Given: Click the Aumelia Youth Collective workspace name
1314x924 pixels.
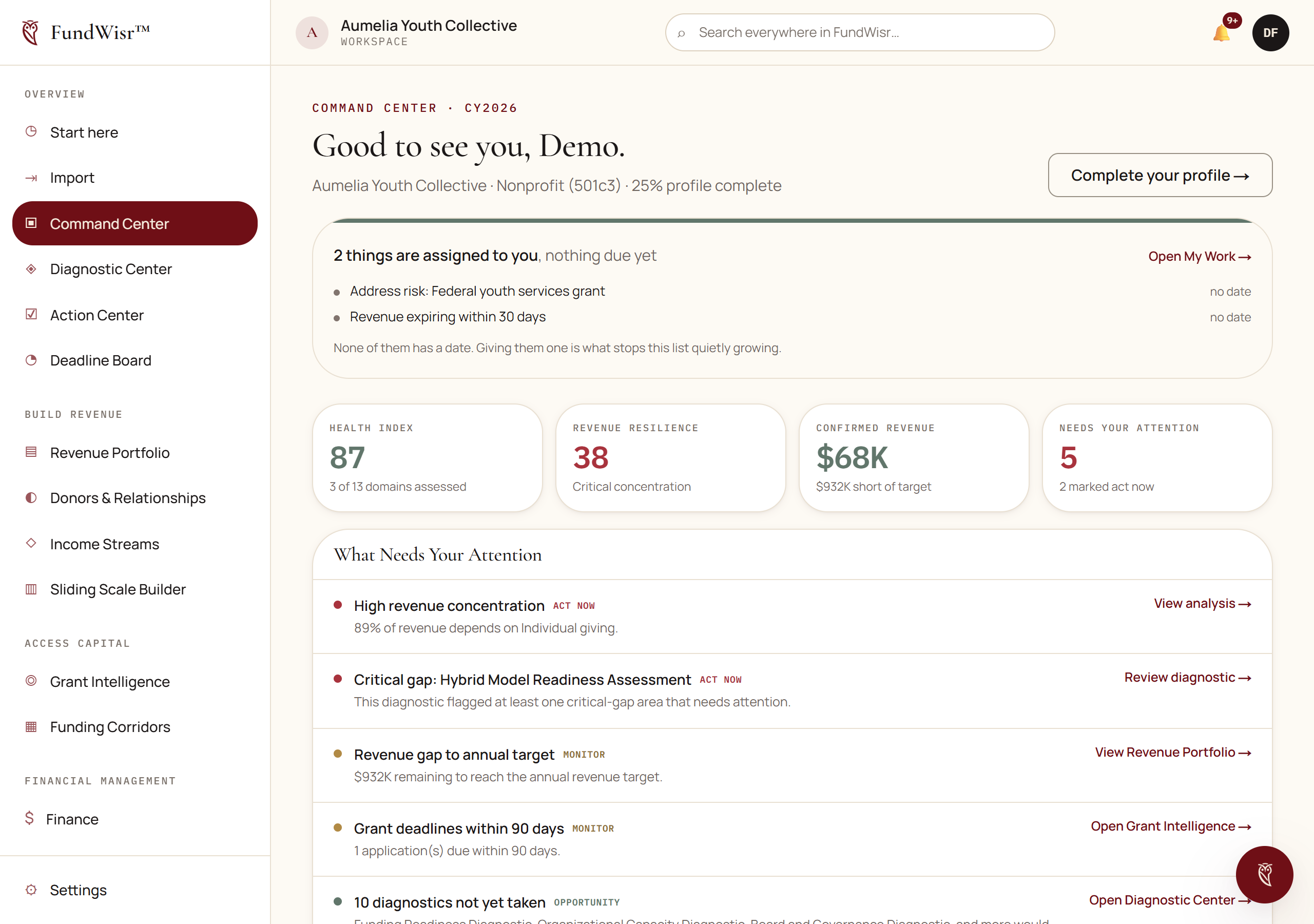Looking at the screenshot, I should point(429,25).
